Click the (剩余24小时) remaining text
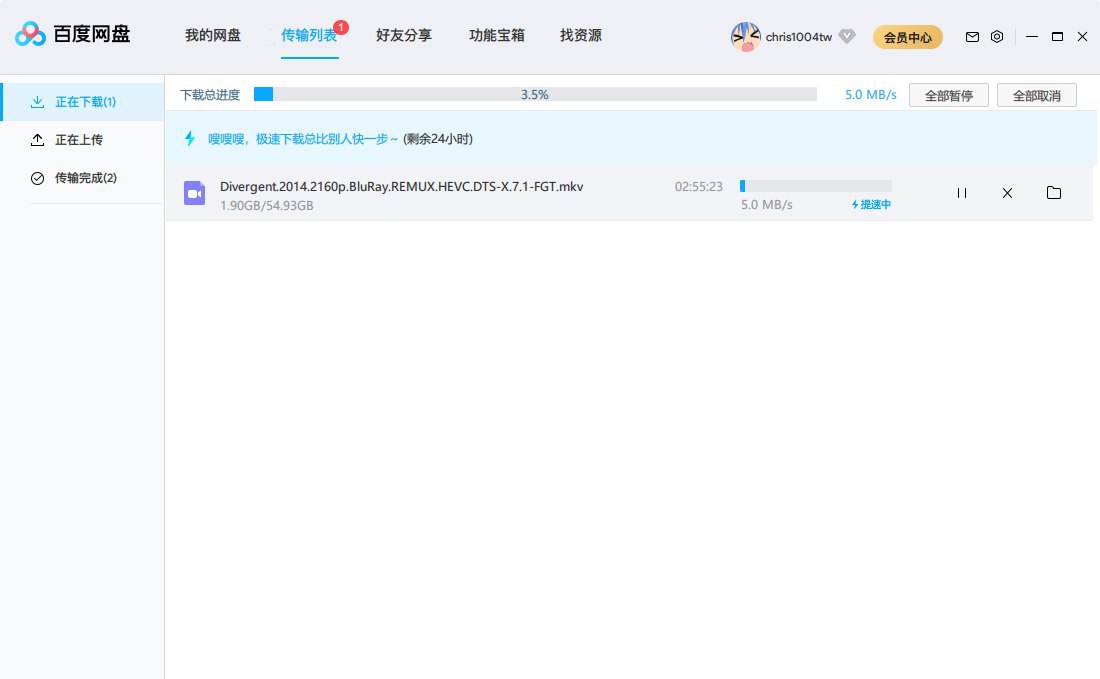Viewport: 1100px width, 679px height. tap(438, 139)
